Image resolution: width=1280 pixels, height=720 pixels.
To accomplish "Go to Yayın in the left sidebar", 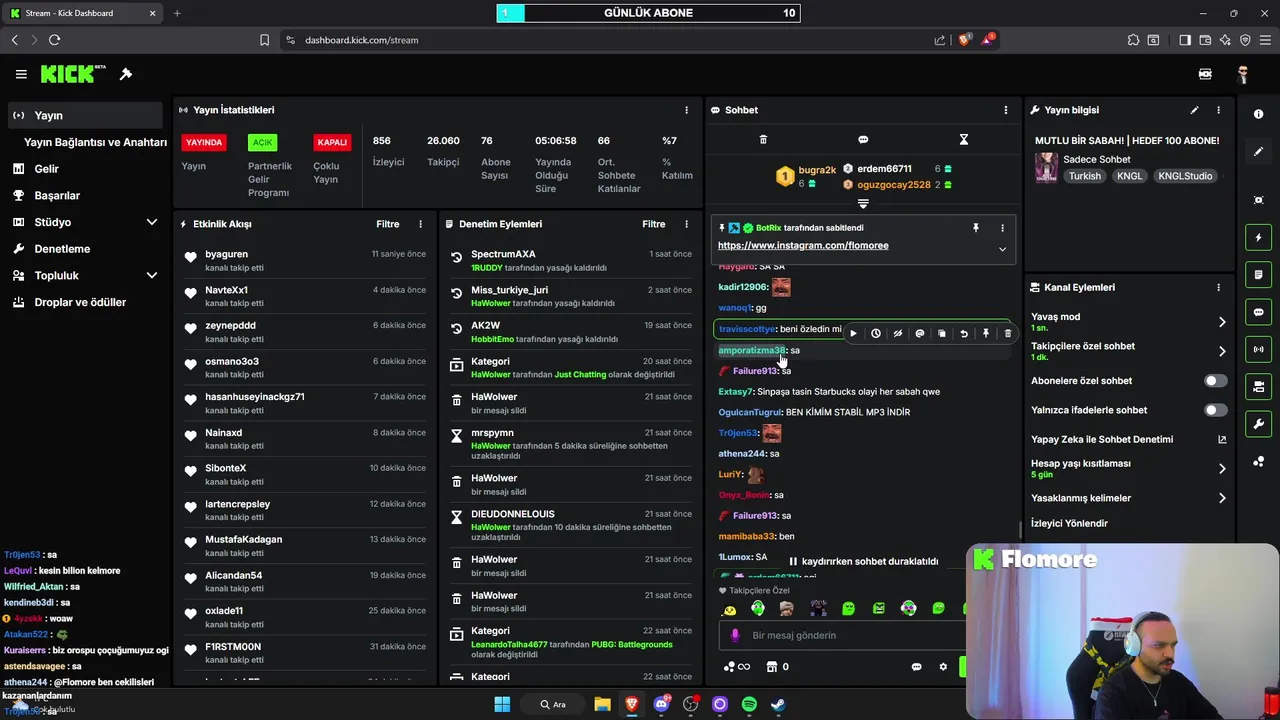I will click(x=84, y=115).
